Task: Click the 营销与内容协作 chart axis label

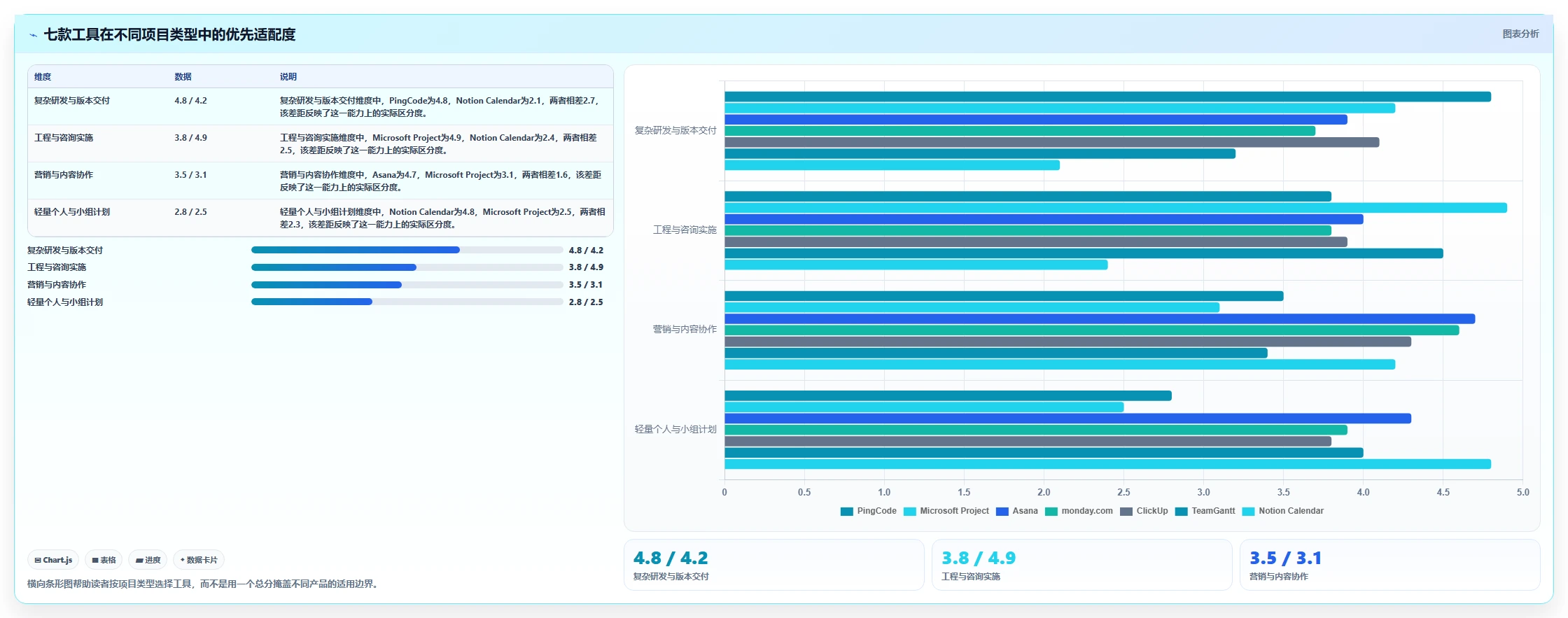Action: tap(685, 330)
